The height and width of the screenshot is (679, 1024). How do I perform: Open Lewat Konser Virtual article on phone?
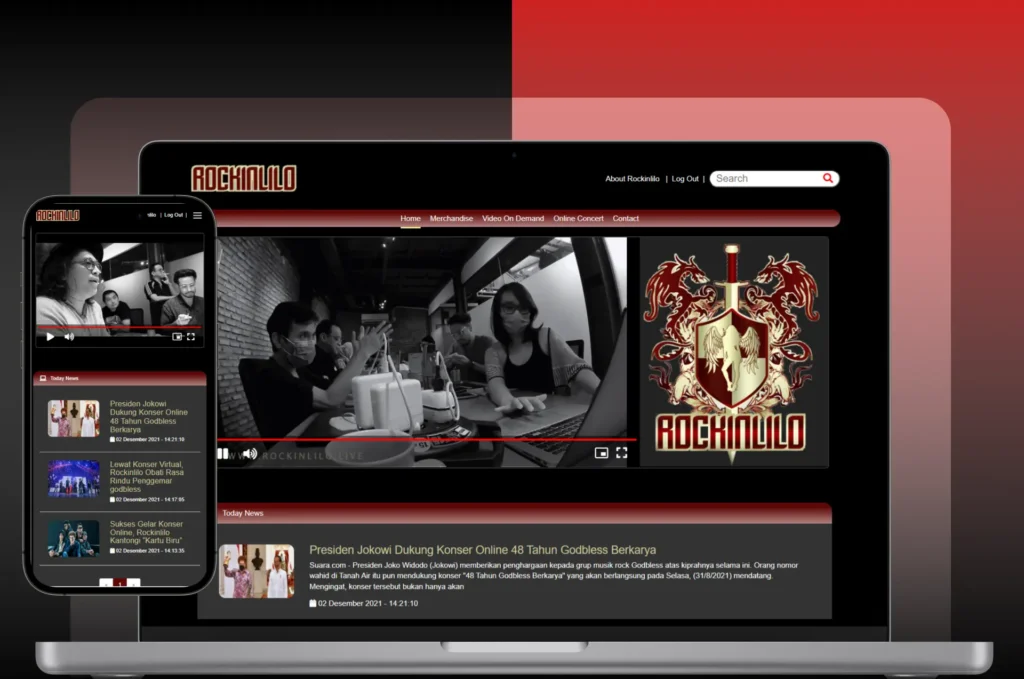coord(147,477)
